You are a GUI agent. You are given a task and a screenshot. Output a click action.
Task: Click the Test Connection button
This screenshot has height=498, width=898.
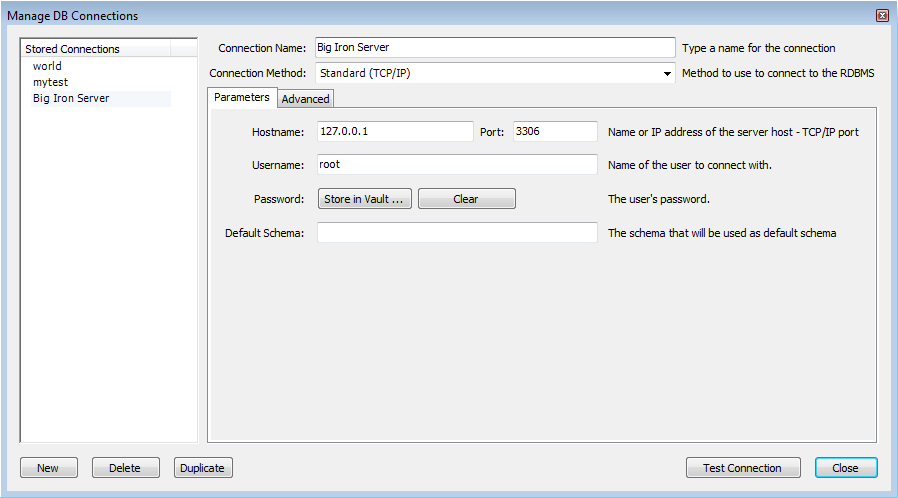[x=743, y=468]
